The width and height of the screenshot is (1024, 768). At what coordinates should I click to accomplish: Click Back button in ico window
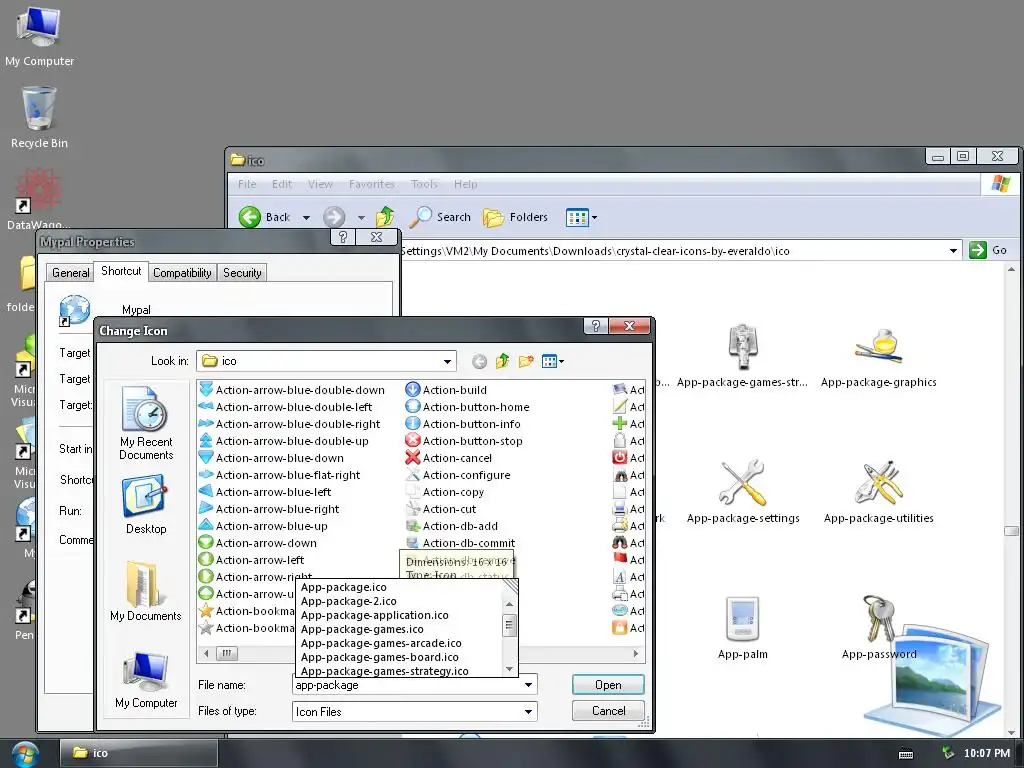(265, 217)
